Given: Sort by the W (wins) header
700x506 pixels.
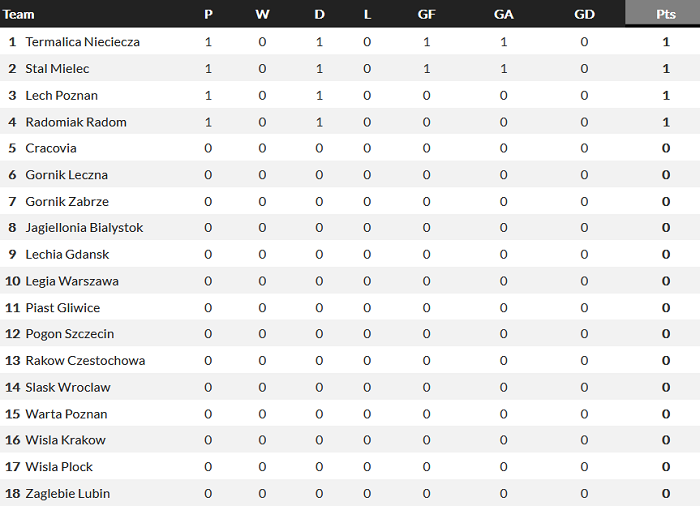Looking at the screenshot, I should click(262, 14).
